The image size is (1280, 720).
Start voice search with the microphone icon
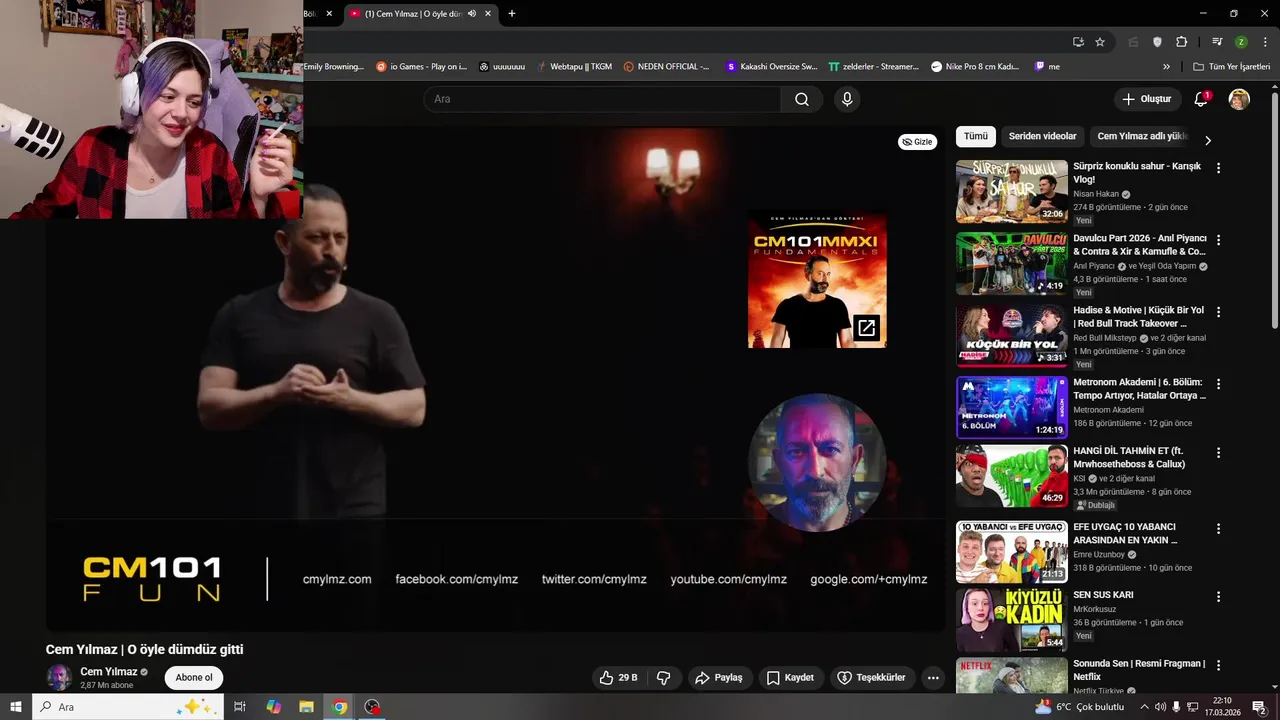coord(847,99)
